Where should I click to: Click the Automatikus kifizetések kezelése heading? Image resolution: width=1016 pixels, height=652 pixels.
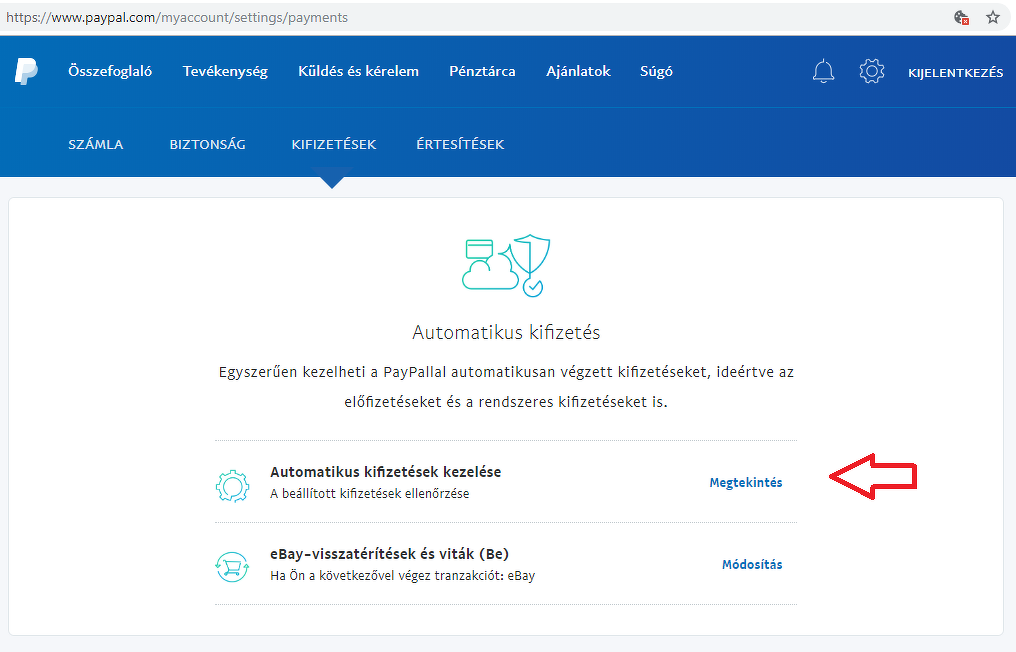pos(386,472)
